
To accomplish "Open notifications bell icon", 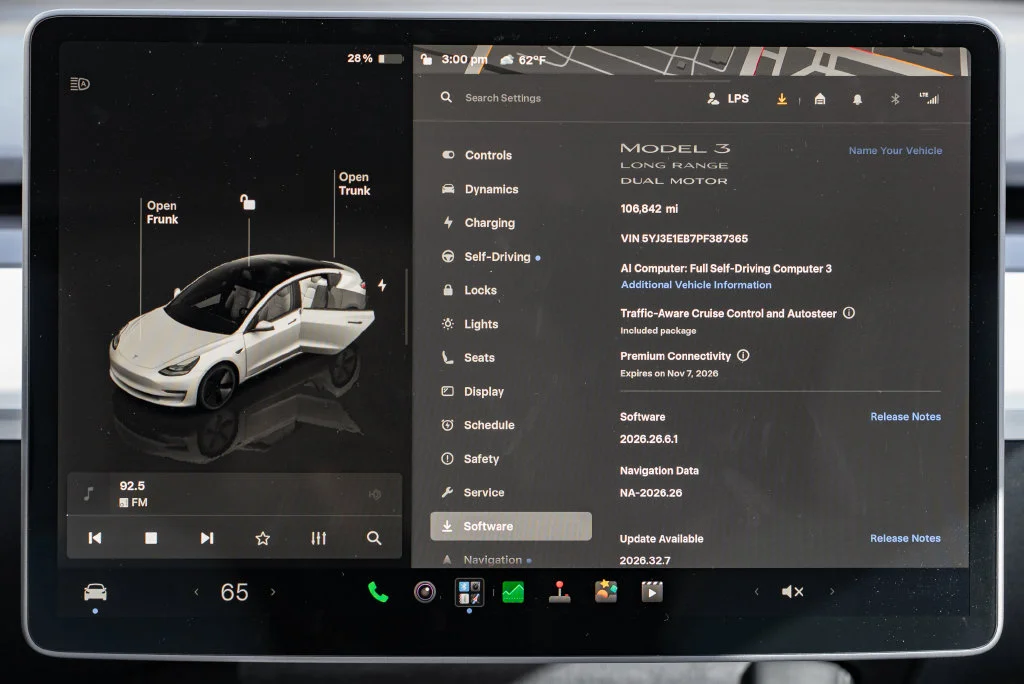I will click(857, 99).
